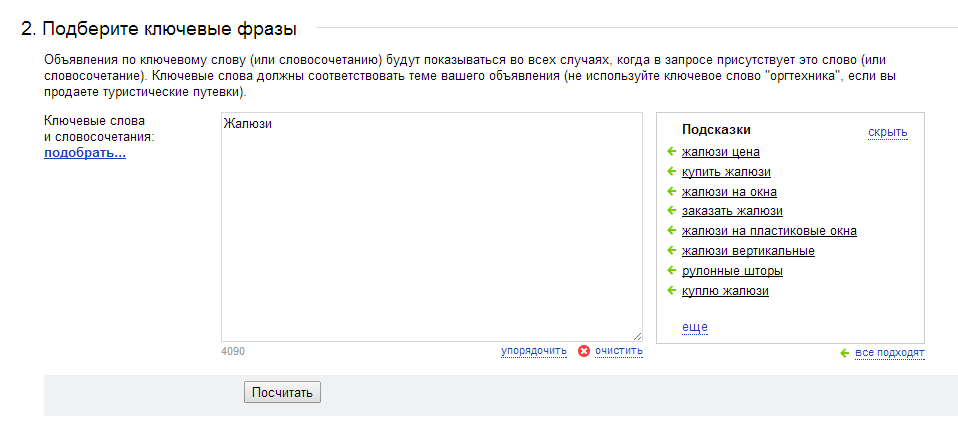Screen dimensions: 958x427
Task: Click arrow beside 'жалюзи на пластиковые окна'
Action: (x=671, y=231)
